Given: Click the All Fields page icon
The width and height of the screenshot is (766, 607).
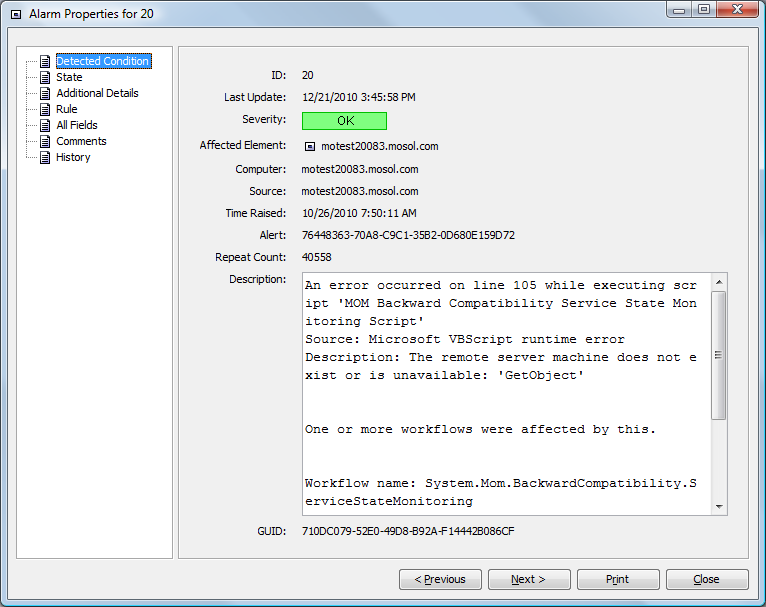Looking at the screenshot, I should 45,126.
